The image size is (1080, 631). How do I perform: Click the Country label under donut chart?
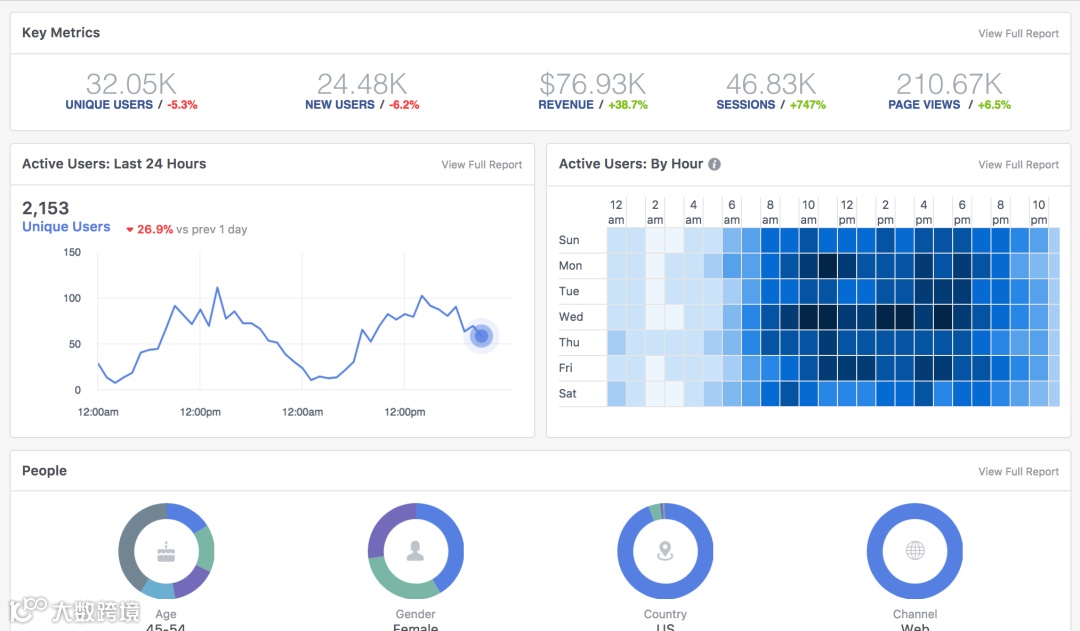coord(665,614)
